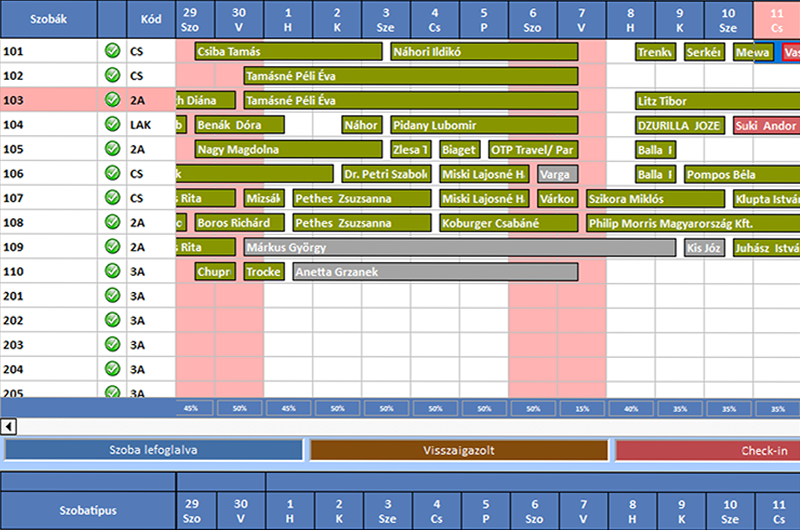Click green check icon for room 105
Screen dimensions: 800x530
point(112,149)
